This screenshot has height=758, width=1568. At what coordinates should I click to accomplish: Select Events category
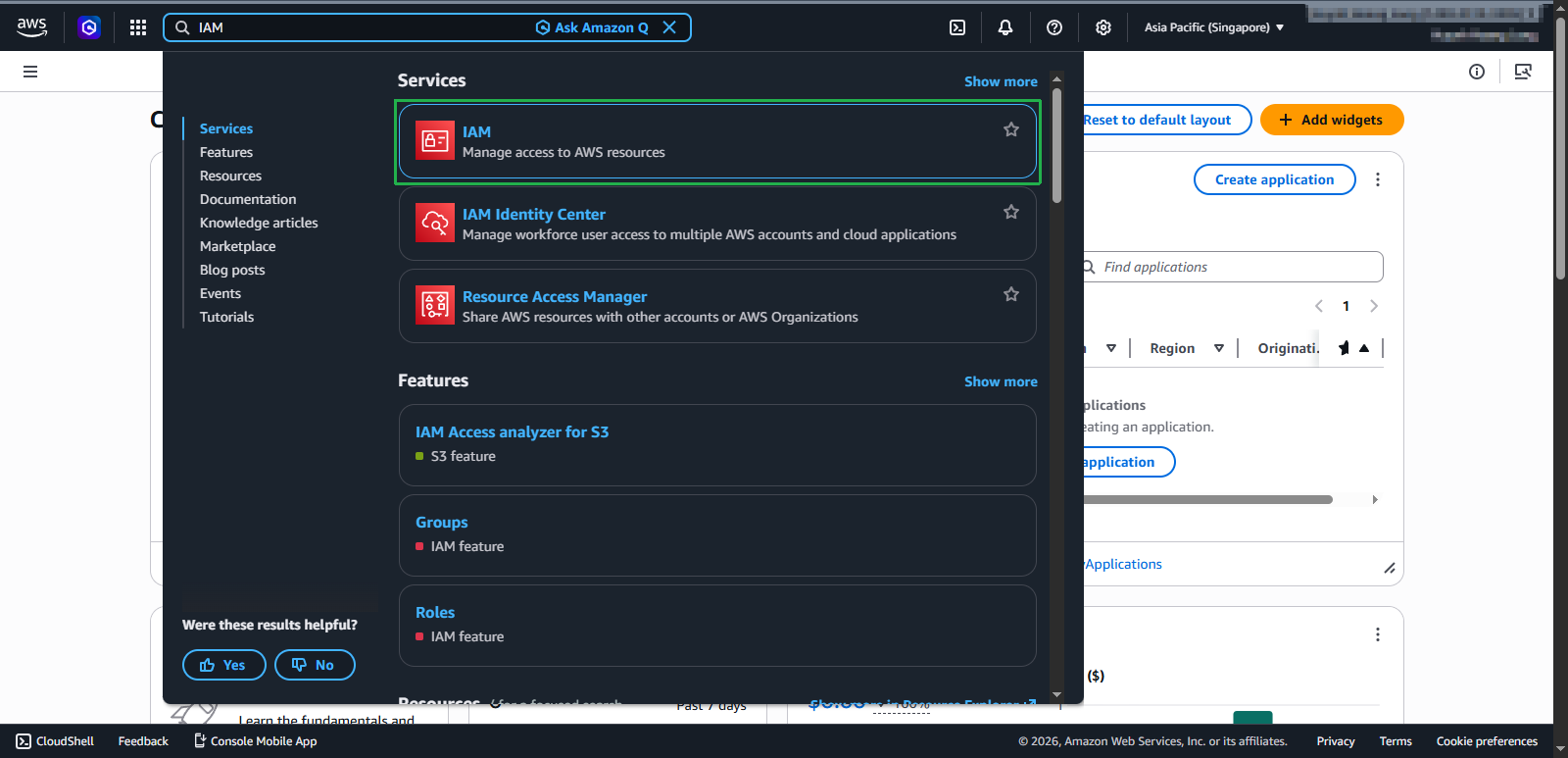tap(220, 293)
